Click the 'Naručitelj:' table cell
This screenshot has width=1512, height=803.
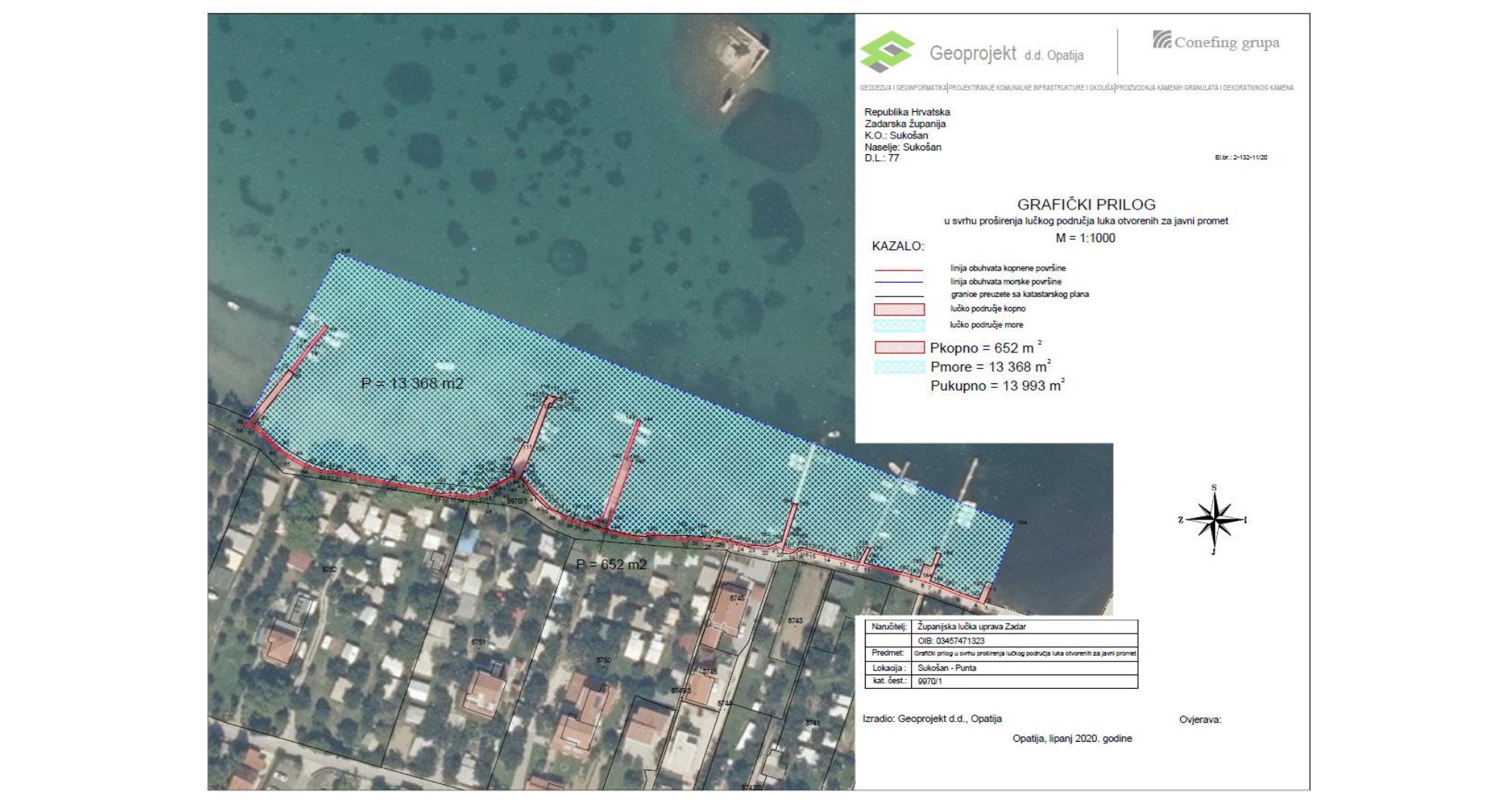click(888, 627)
